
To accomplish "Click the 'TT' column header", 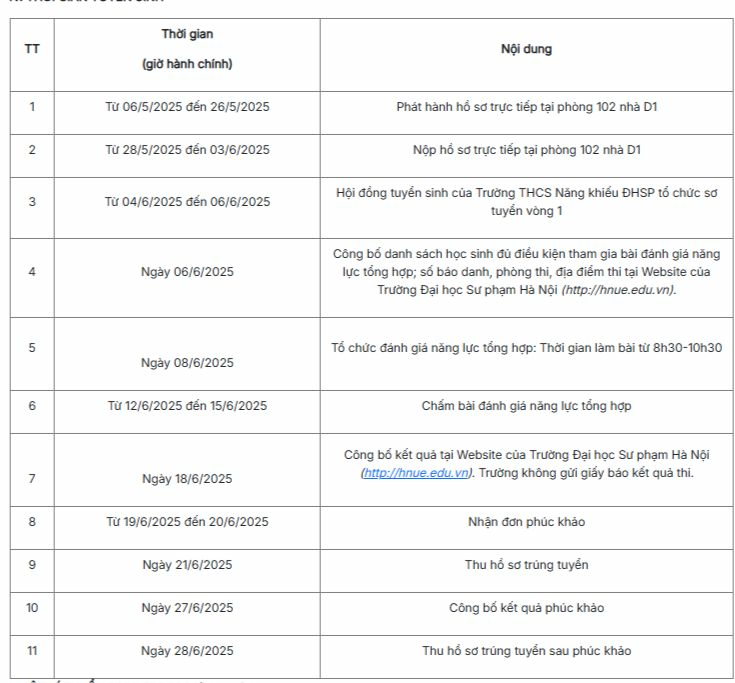I will pyautogui.click(x=32, y=49).
